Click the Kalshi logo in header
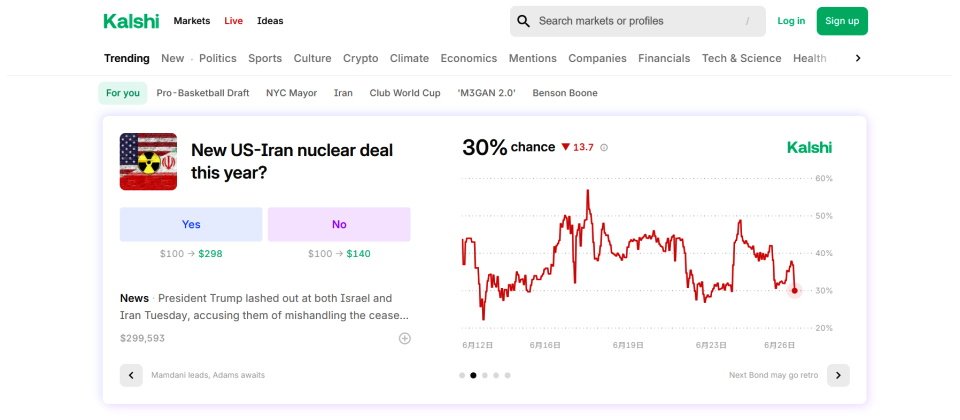Viewport: 960px width, 420px height. (x=130, y=21)
